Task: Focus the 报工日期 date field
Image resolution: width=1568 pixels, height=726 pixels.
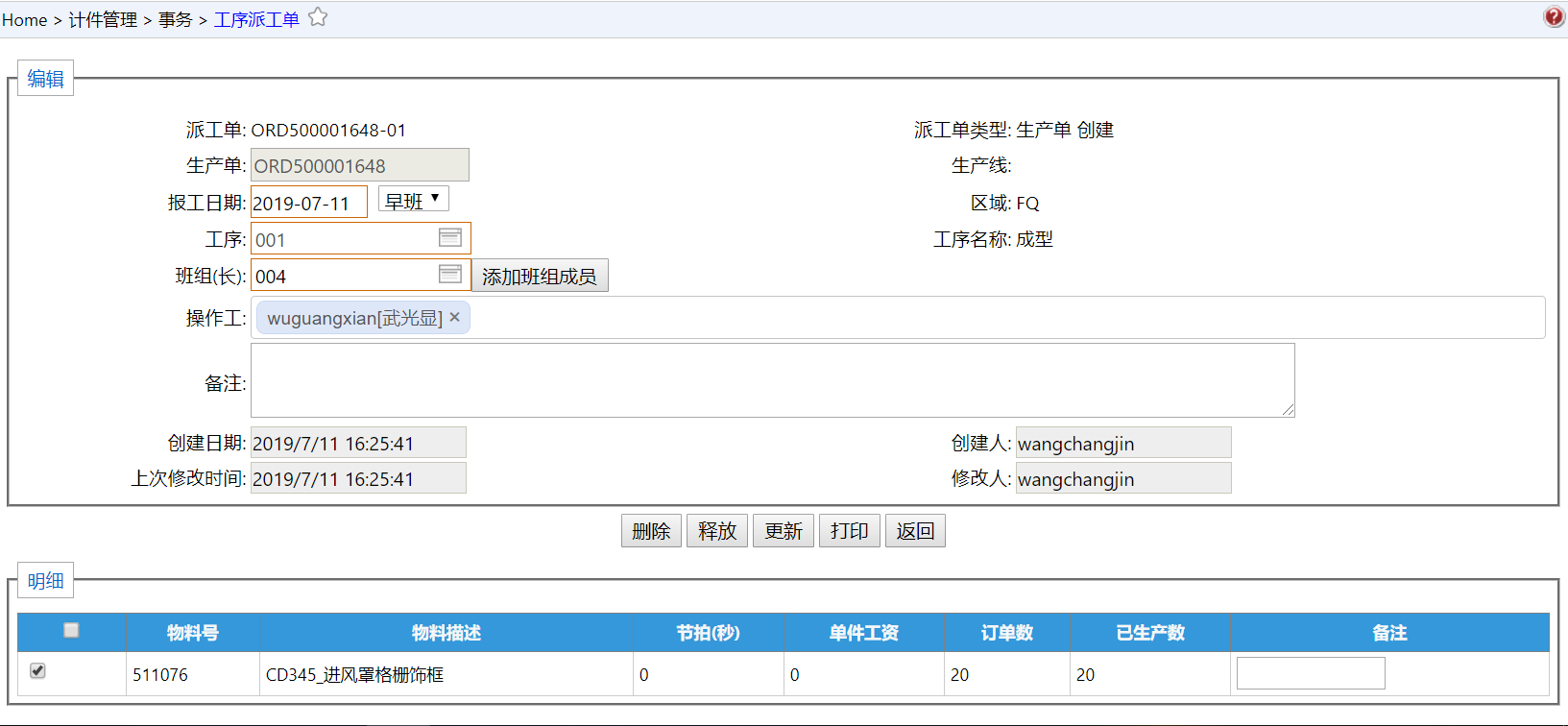Action: click(x=309, y=203)
